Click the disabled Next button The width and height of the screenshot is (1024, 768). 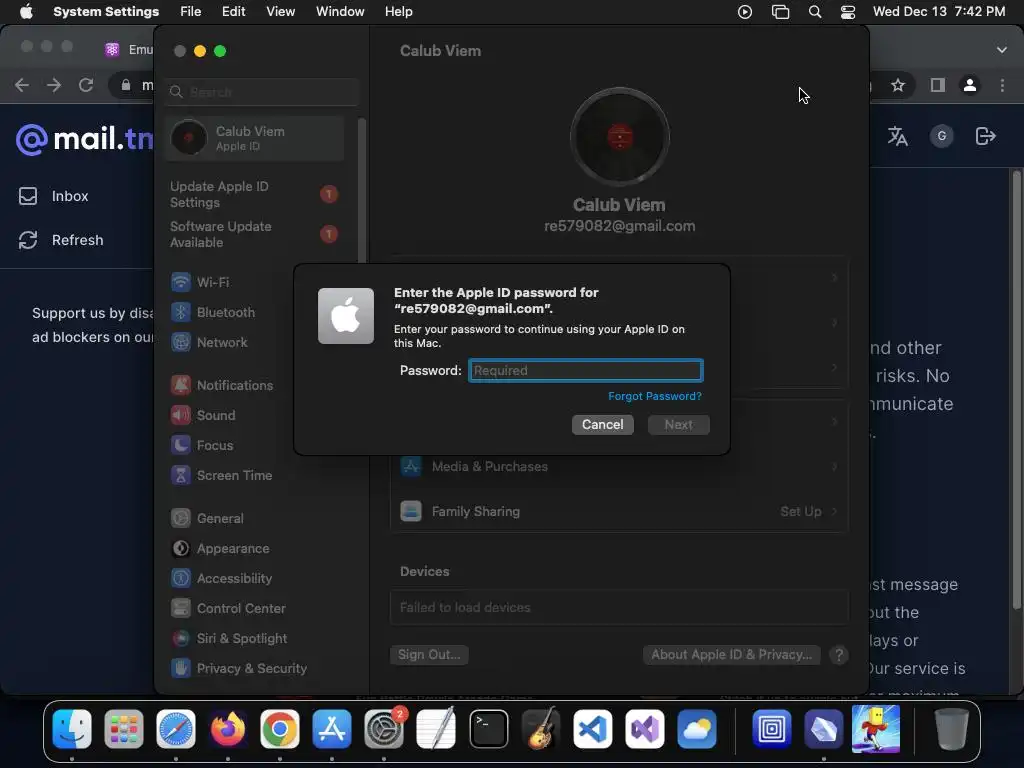(679, 424)
